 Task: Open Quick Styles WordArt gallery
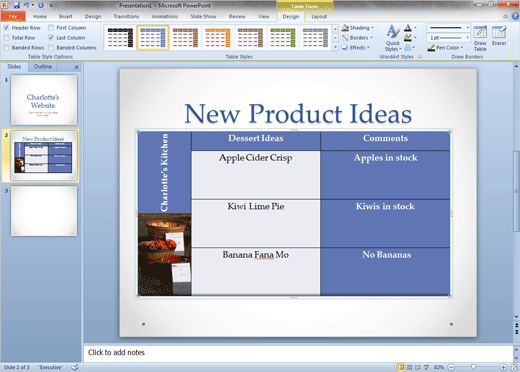(x=393, y=38)
